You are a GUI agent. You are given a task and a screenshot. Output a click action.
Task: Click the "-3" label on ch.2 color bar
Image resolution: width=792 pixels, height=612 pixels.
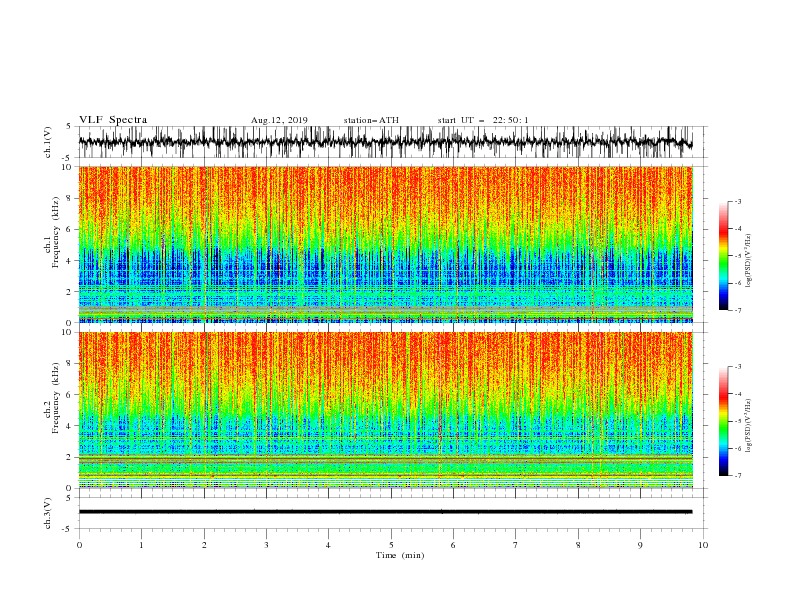coord(738,367)
